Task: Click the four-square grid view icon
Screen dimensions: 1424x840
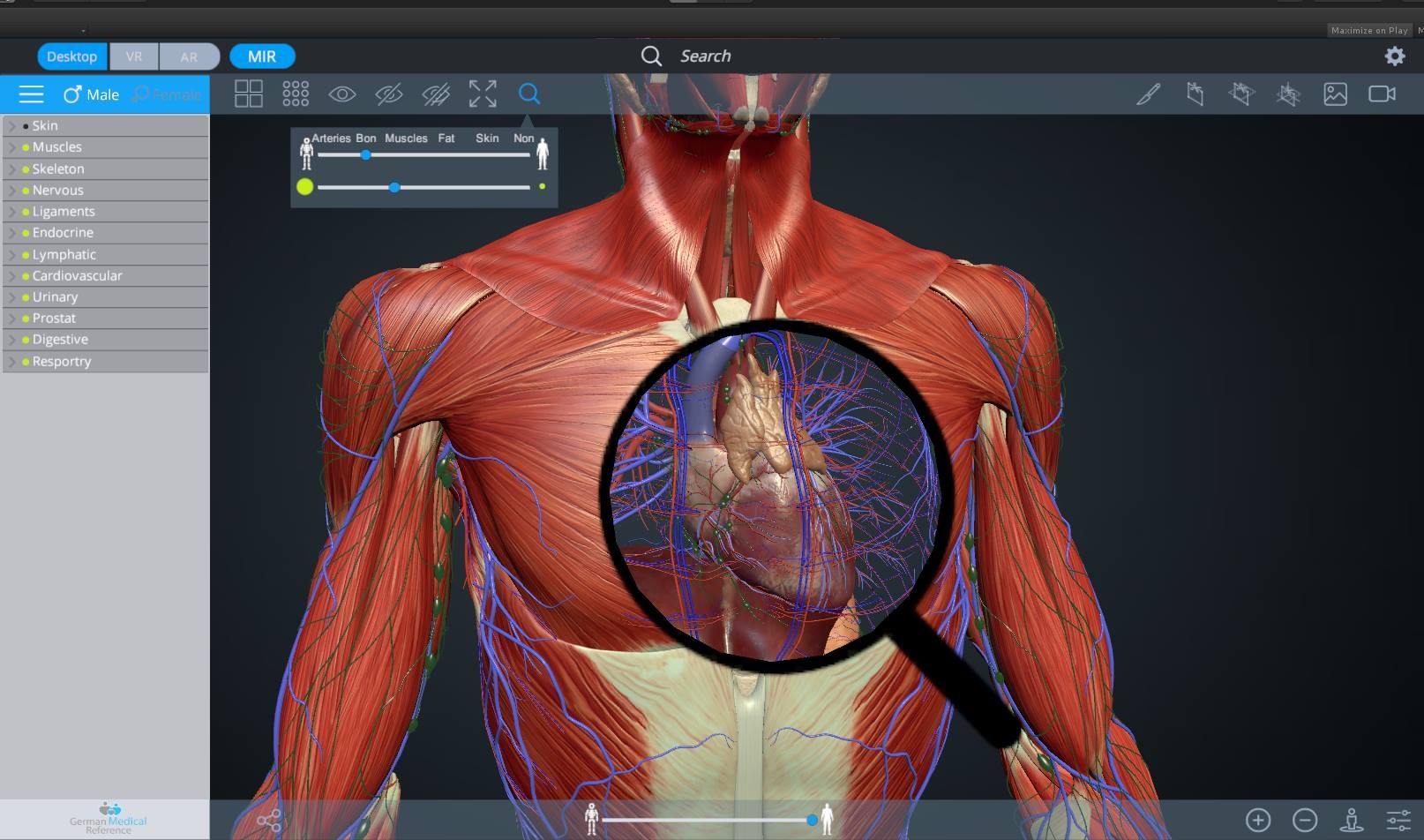Action: click(x=249, y=94)
